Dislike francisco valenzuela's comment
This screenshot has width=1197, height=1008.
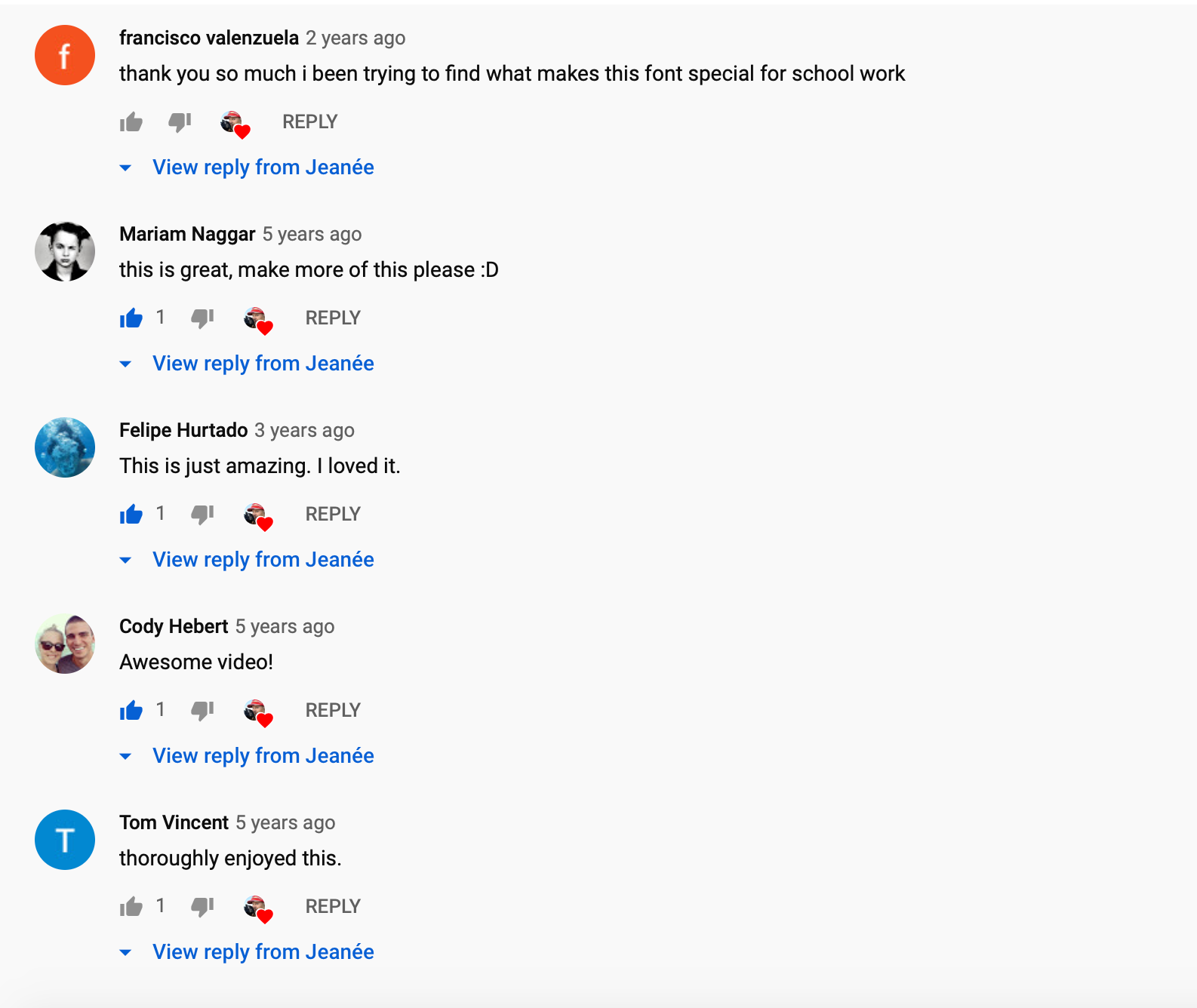(180, 122)
